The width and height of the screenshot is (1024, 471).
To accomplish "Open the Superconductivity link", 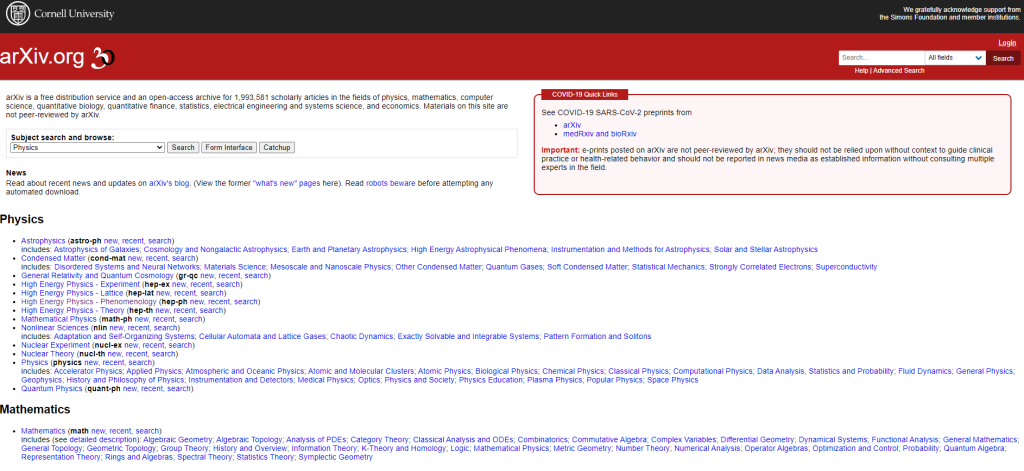I will pos(846,267).
